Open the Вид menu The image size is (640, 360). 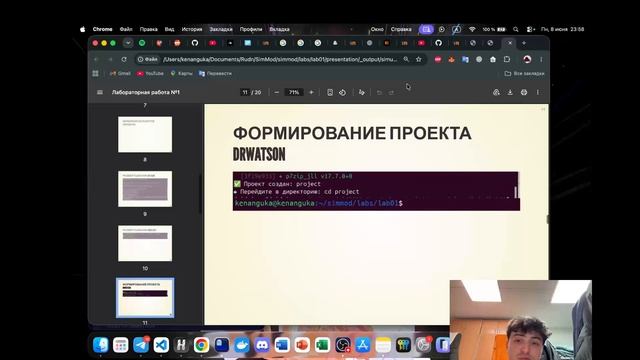pyautogui.click(x=169, y=29)
